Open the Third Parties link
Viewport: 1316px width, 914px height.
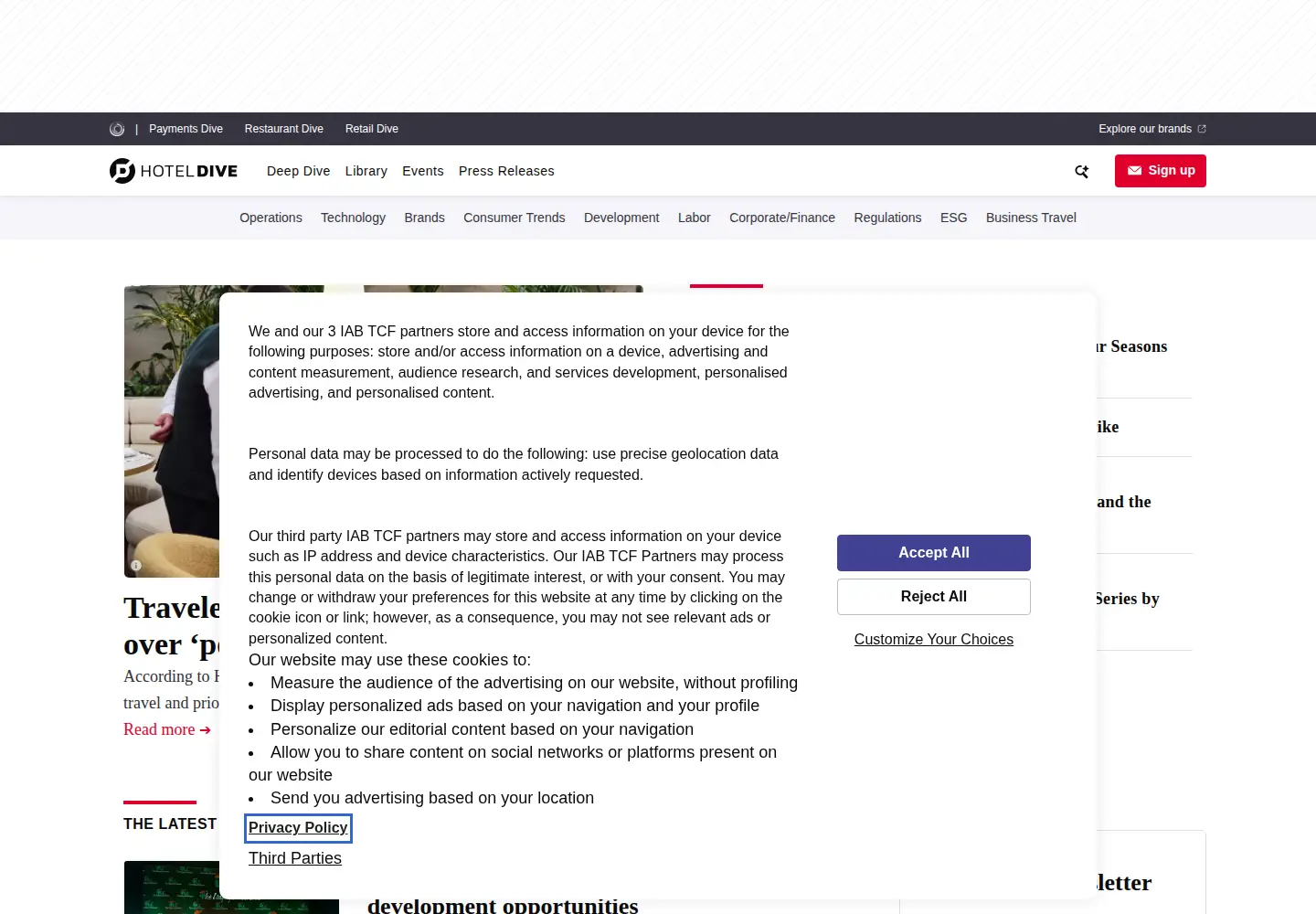tap(295, 858)
